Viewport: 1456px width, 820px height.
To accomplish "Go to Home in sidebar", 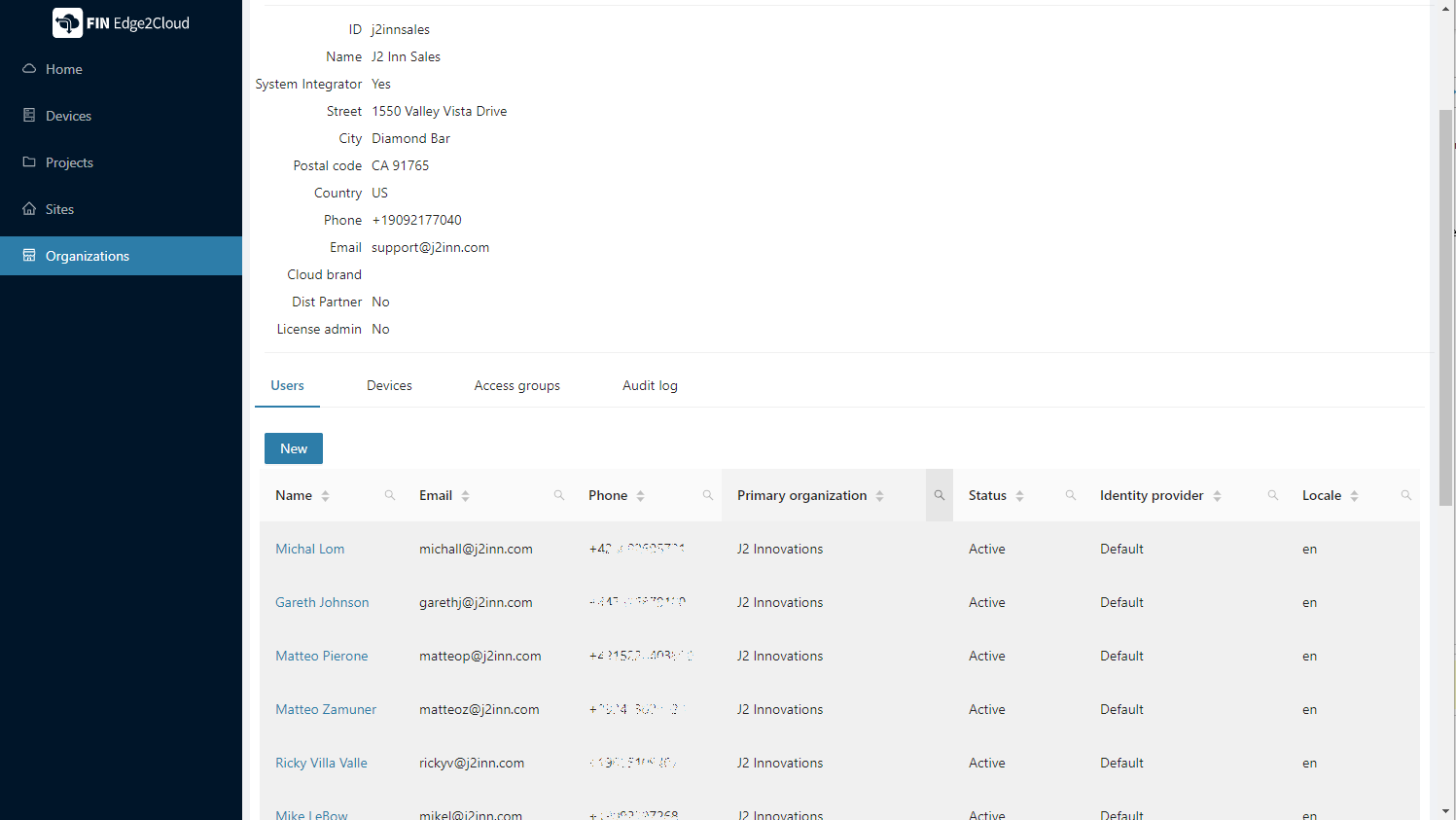I will pyautogui.click(x=121, y=69).
